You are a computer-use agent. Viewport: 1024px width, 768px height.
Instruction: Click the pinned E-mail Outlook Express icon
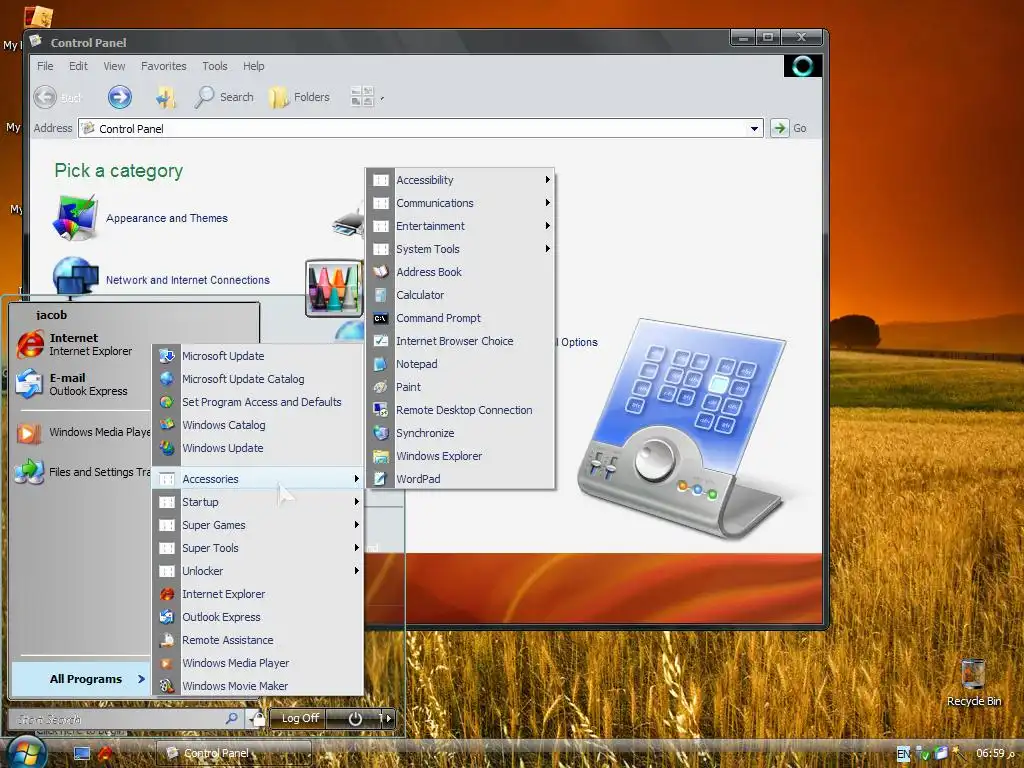[x=29, y=384]
